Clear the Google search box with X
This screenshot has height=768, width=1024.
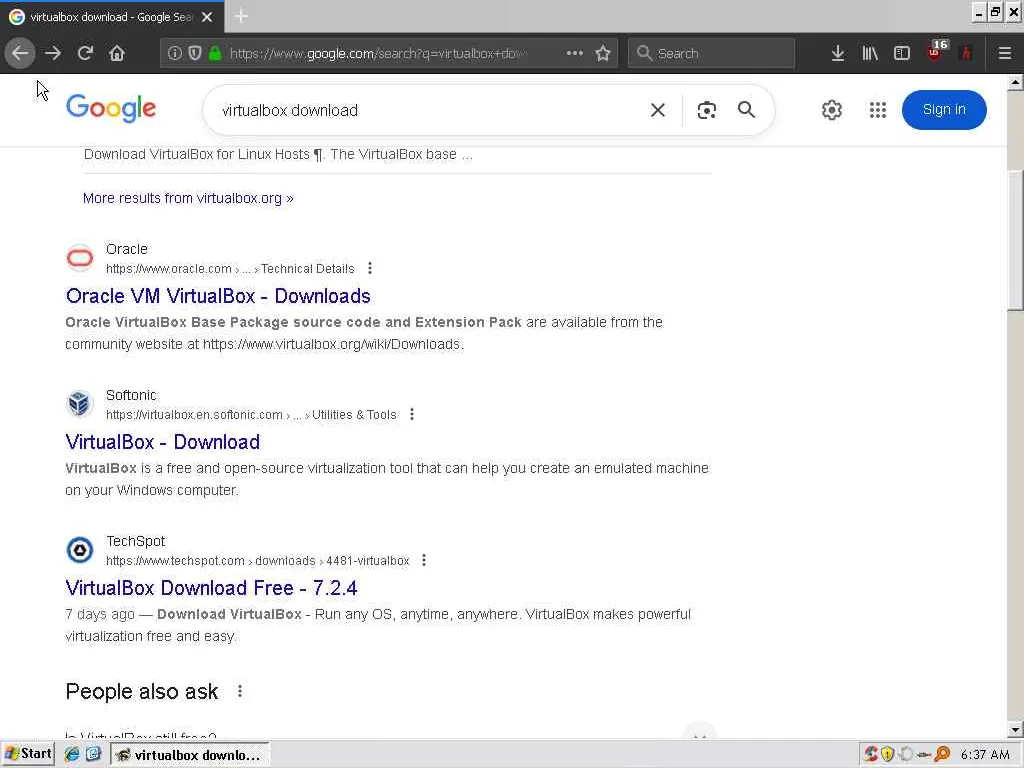(658, 110)
